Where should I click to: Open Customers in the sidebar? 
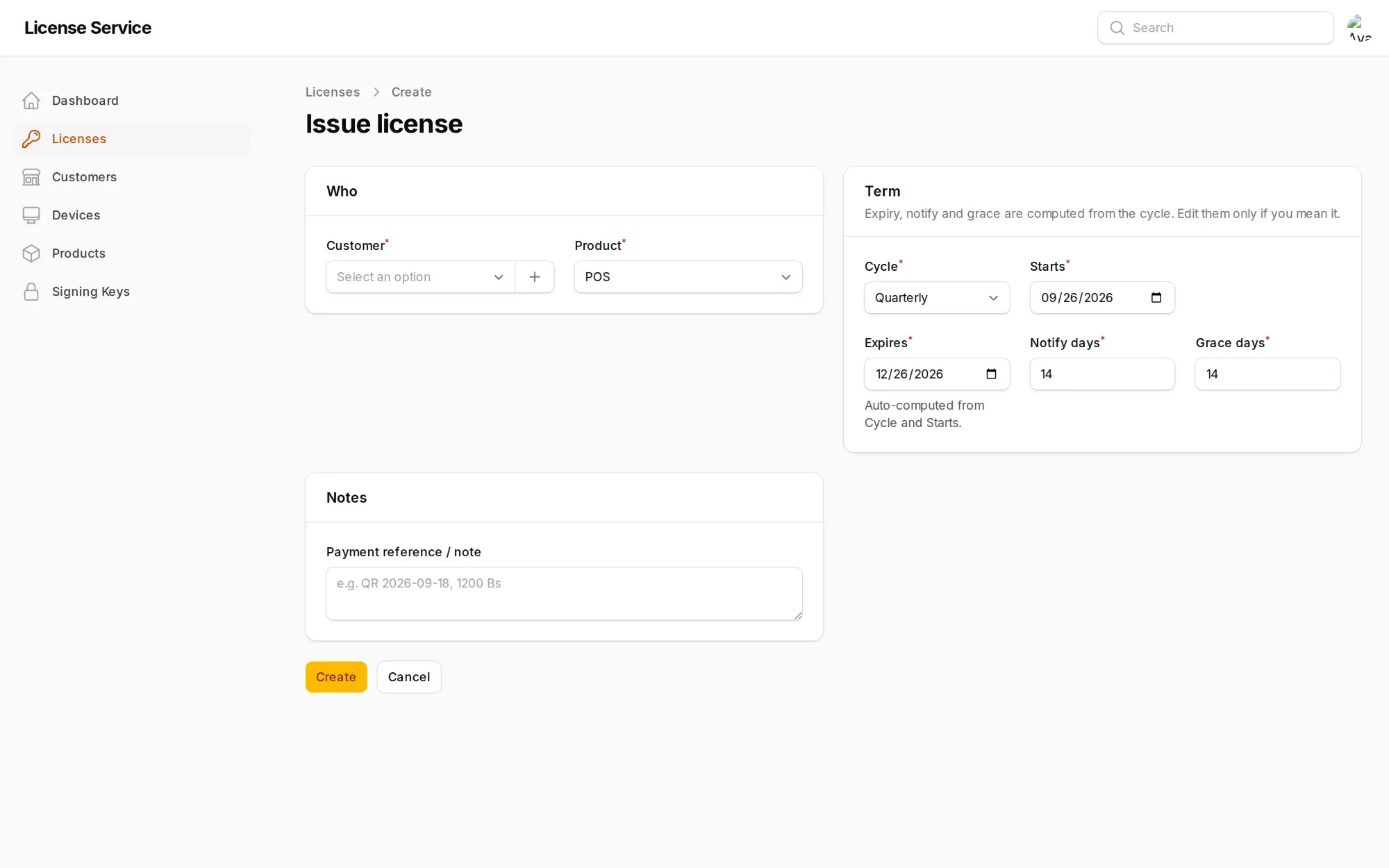[x=132, y=177]
